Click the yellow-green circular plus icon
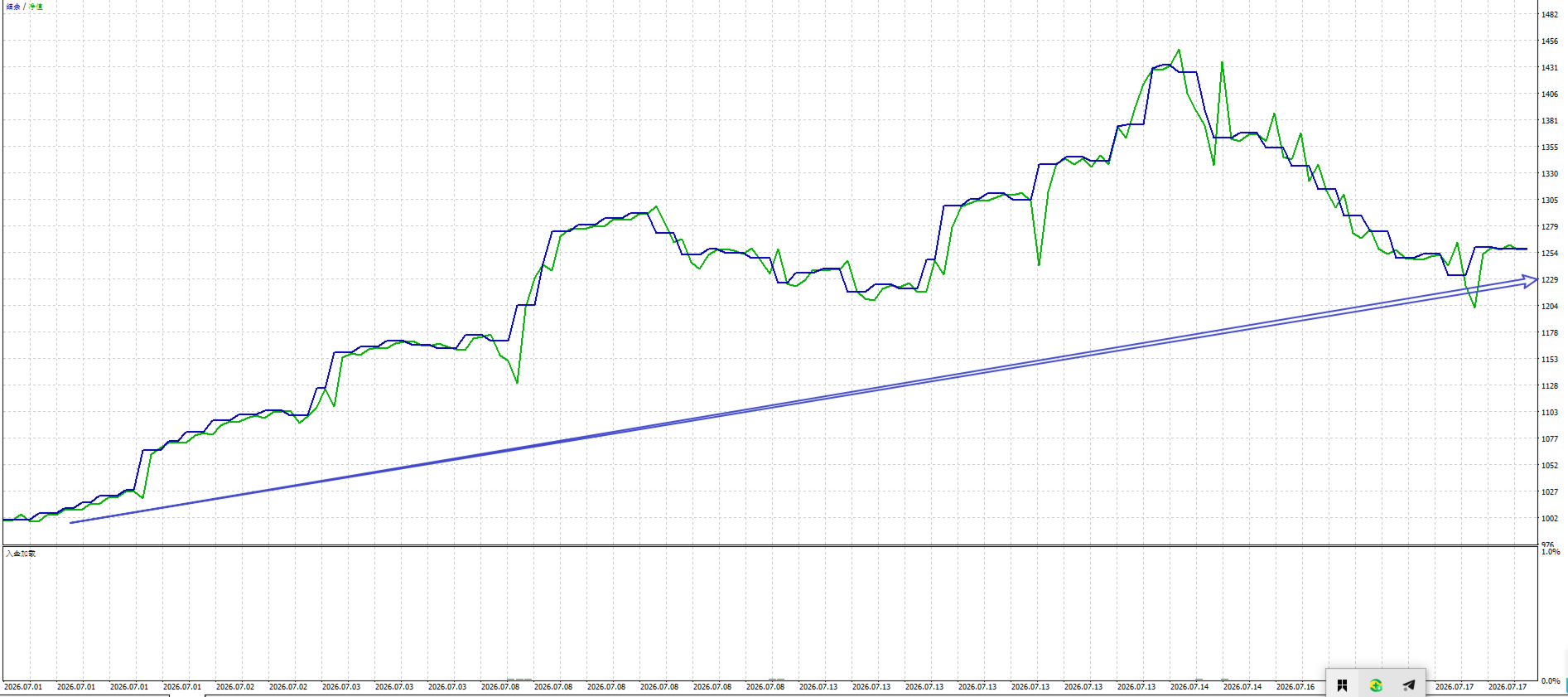1568x697 pixels. tap(1376, 685)
